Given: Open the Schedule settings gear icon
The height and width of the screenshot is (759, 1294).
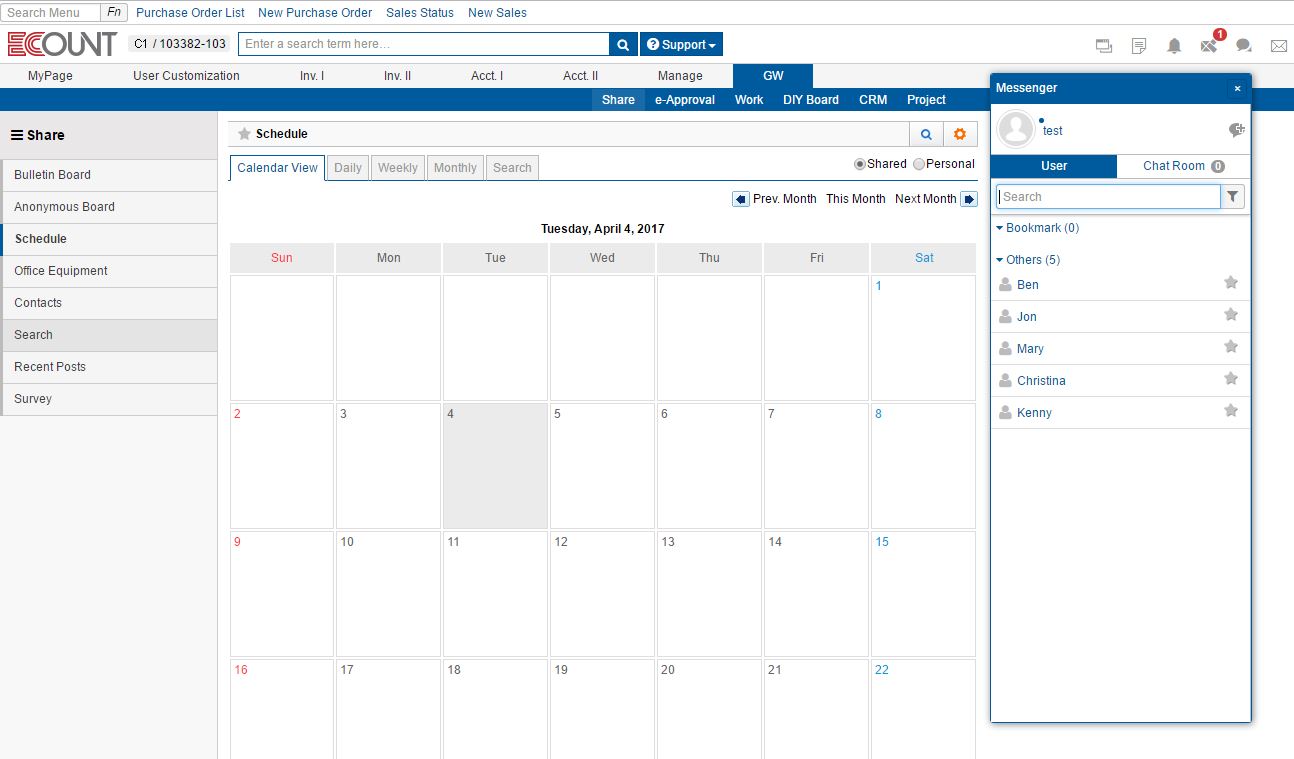Looking at the screenshot, I should pyautogui.click(x=960, y=134).
